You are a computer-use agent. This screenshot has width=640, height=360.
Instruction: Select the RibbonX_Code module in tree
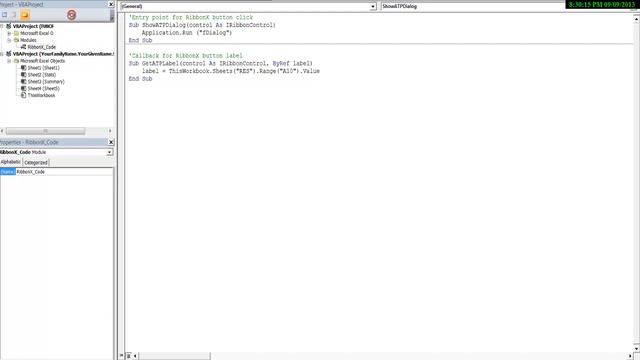(42, 47)
